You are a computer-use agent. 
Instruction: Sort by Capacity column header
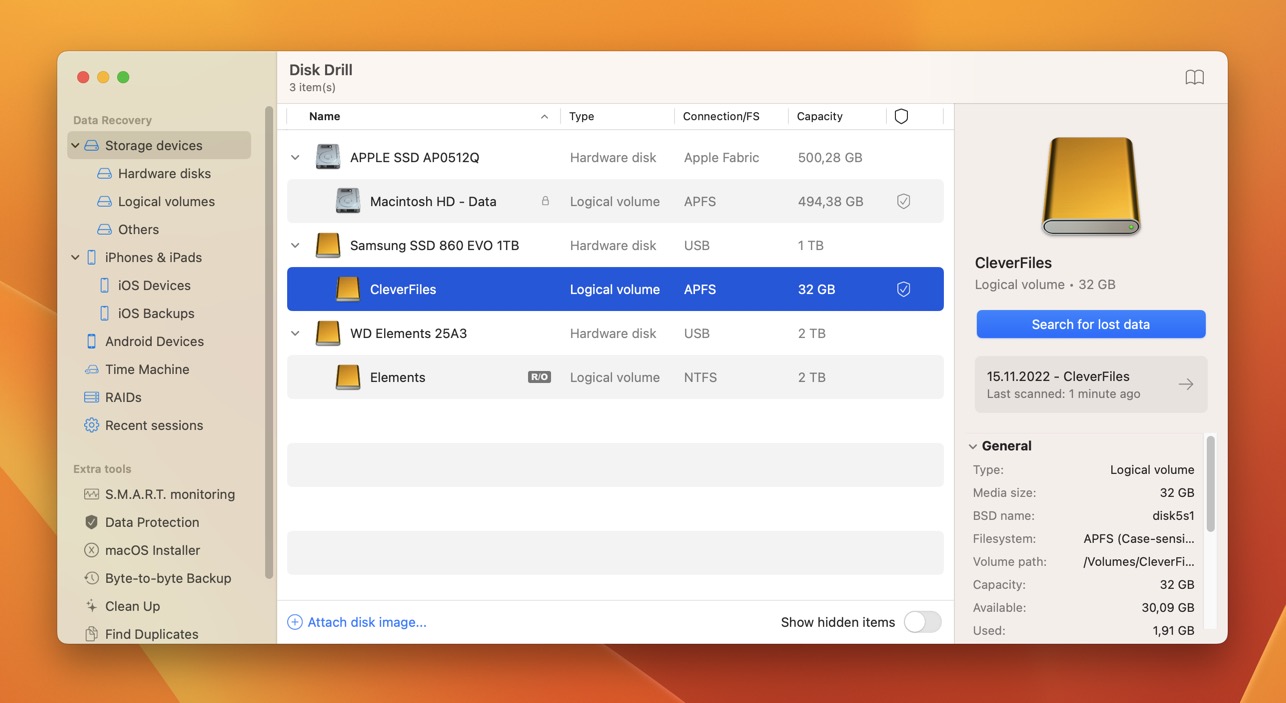pos(820,117)
